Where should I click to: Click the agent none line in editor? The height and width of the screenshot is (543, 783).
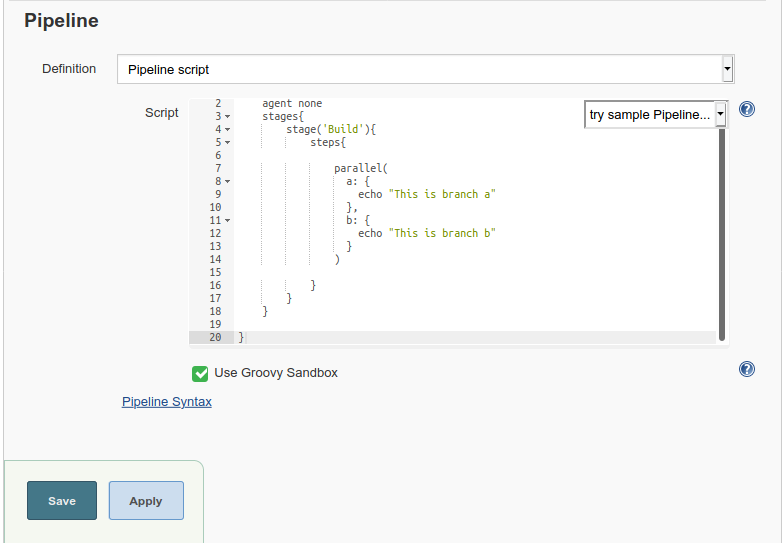click(x=292, y=104)
